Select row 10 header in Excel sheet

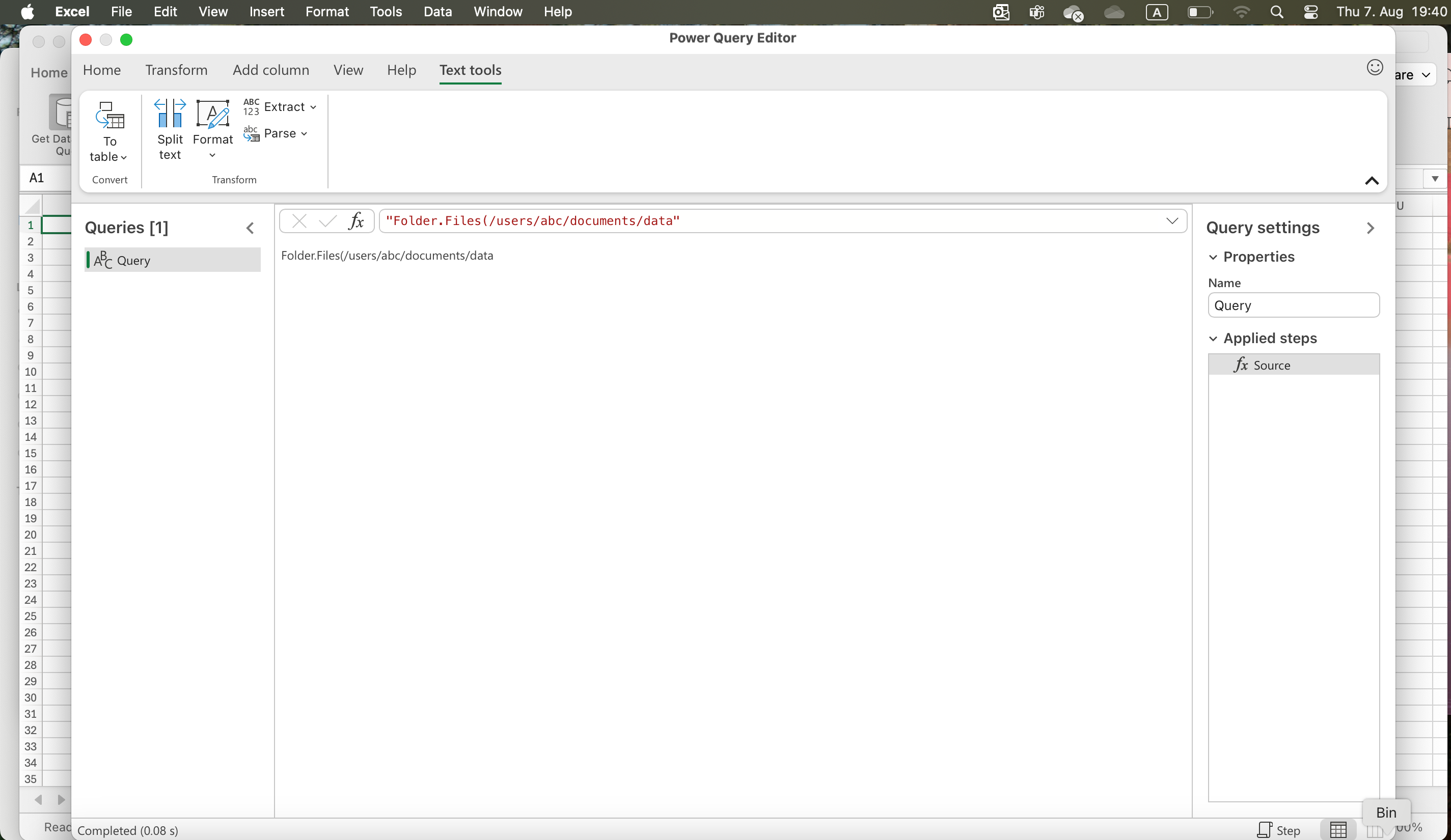[31, 372]
